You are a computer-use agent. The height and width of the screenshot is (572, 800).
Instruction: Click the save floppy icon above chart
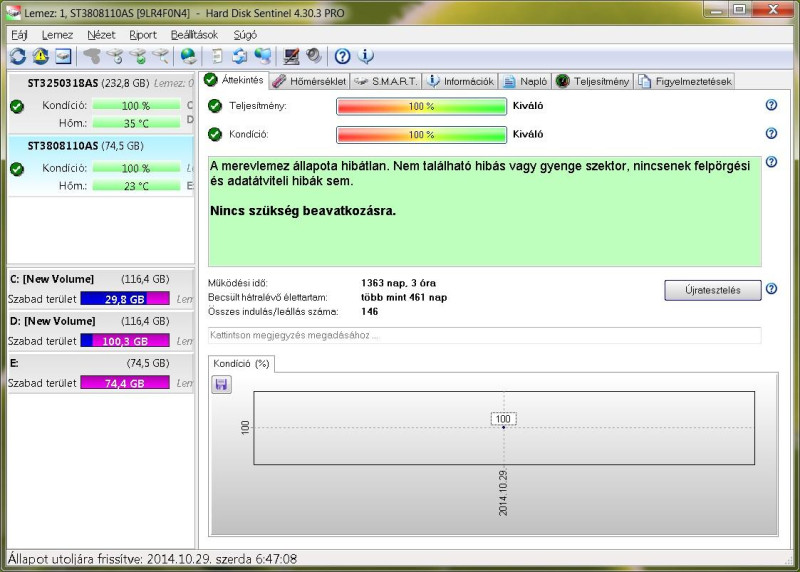(x=221, y=384)
